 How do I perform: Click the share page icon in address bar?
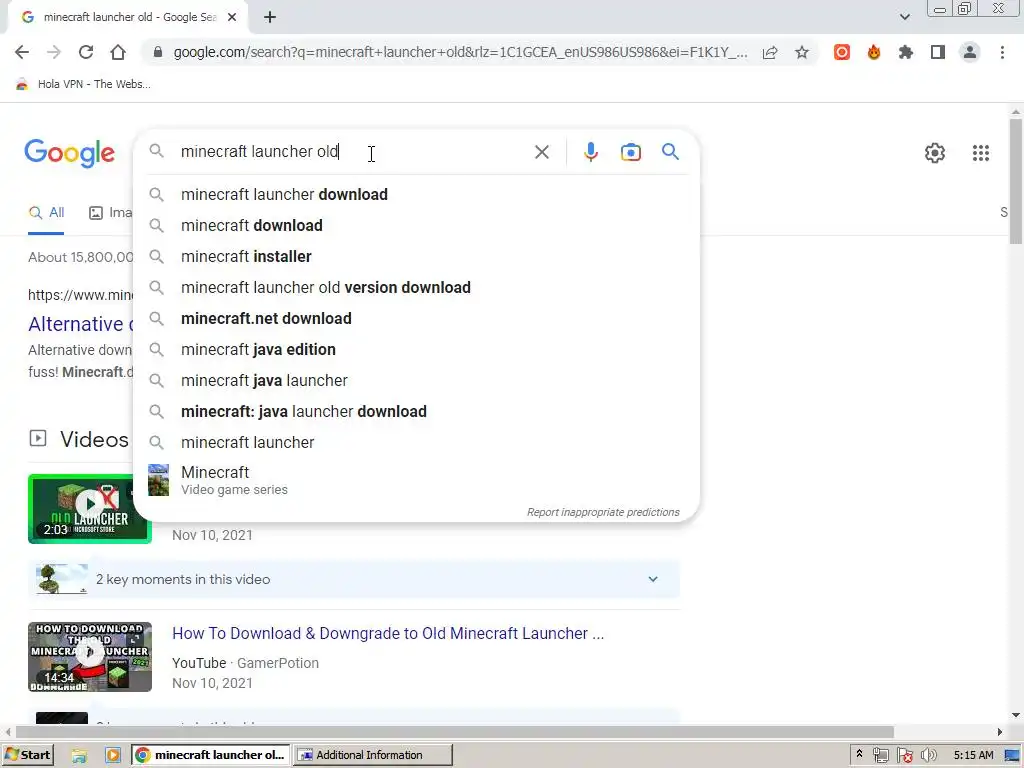pyautogui.click(x=770, y=53)
